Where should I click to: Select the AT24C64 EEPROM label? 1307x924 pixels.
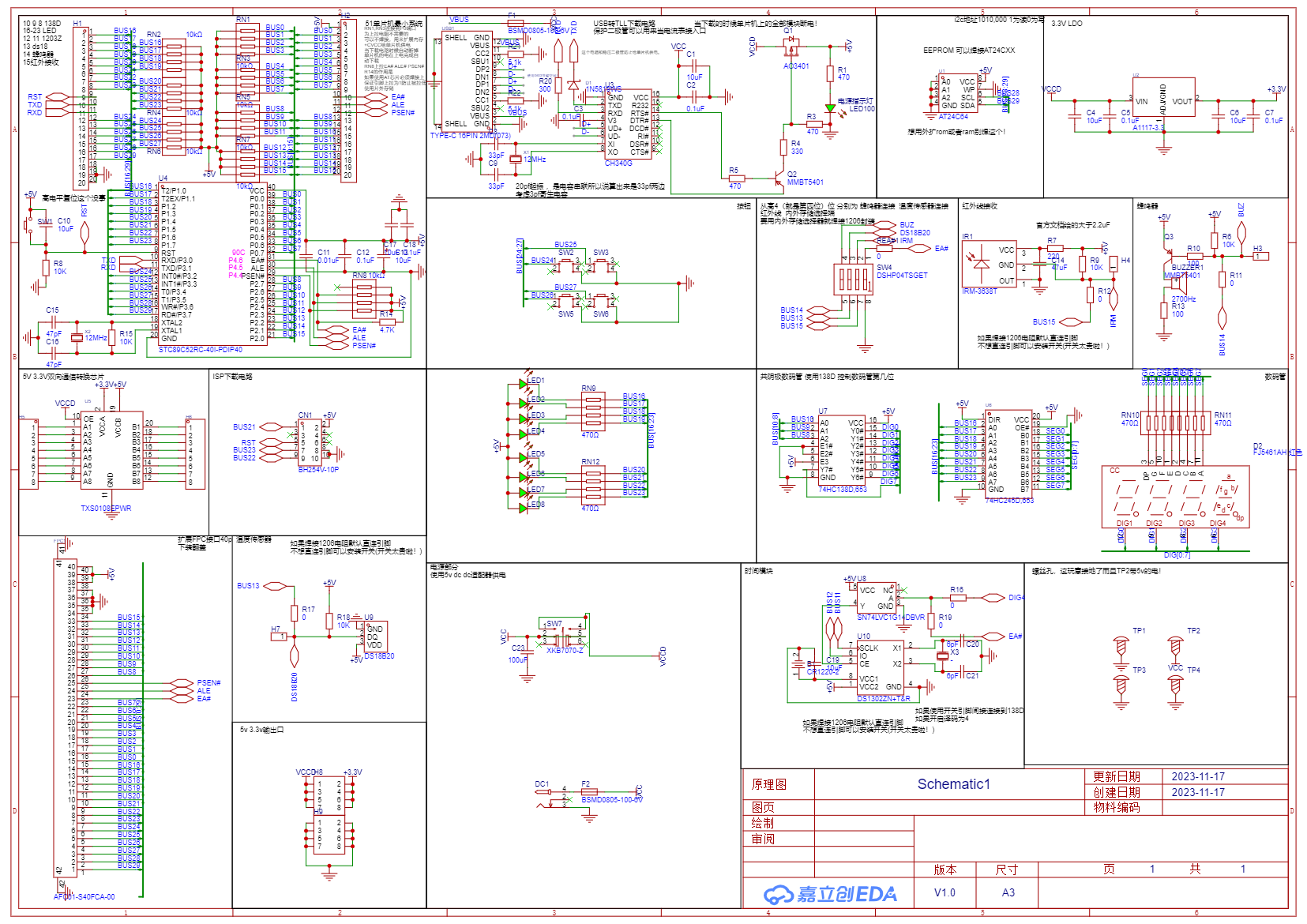(953, 117)
